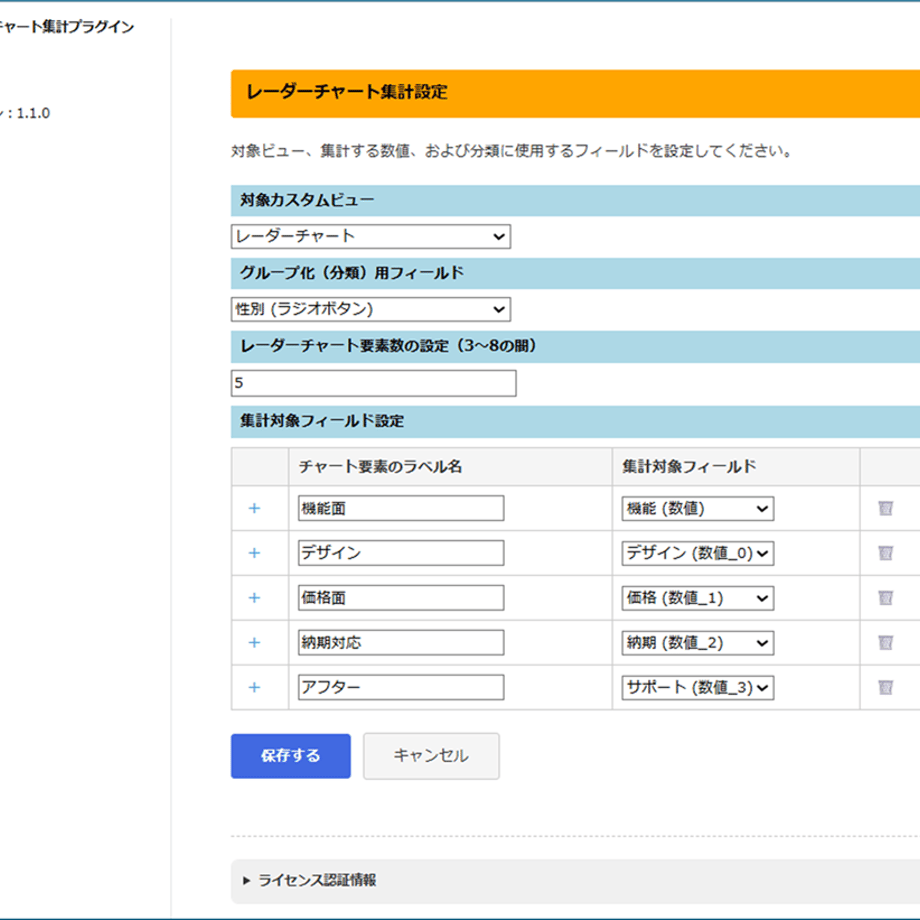Image resolution: width=920 pixels, height=920 pixels.
Task: Open the 価格 (数値_1) field dropdown
Action: [x=698, y=598]
